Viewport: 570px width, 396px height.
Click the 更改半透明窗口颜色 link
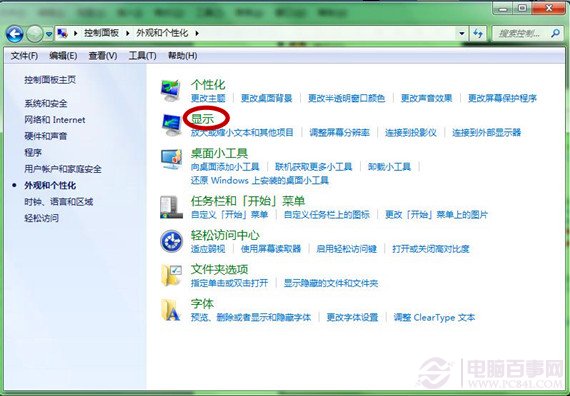pyautogui.click(x=346, y=98)
